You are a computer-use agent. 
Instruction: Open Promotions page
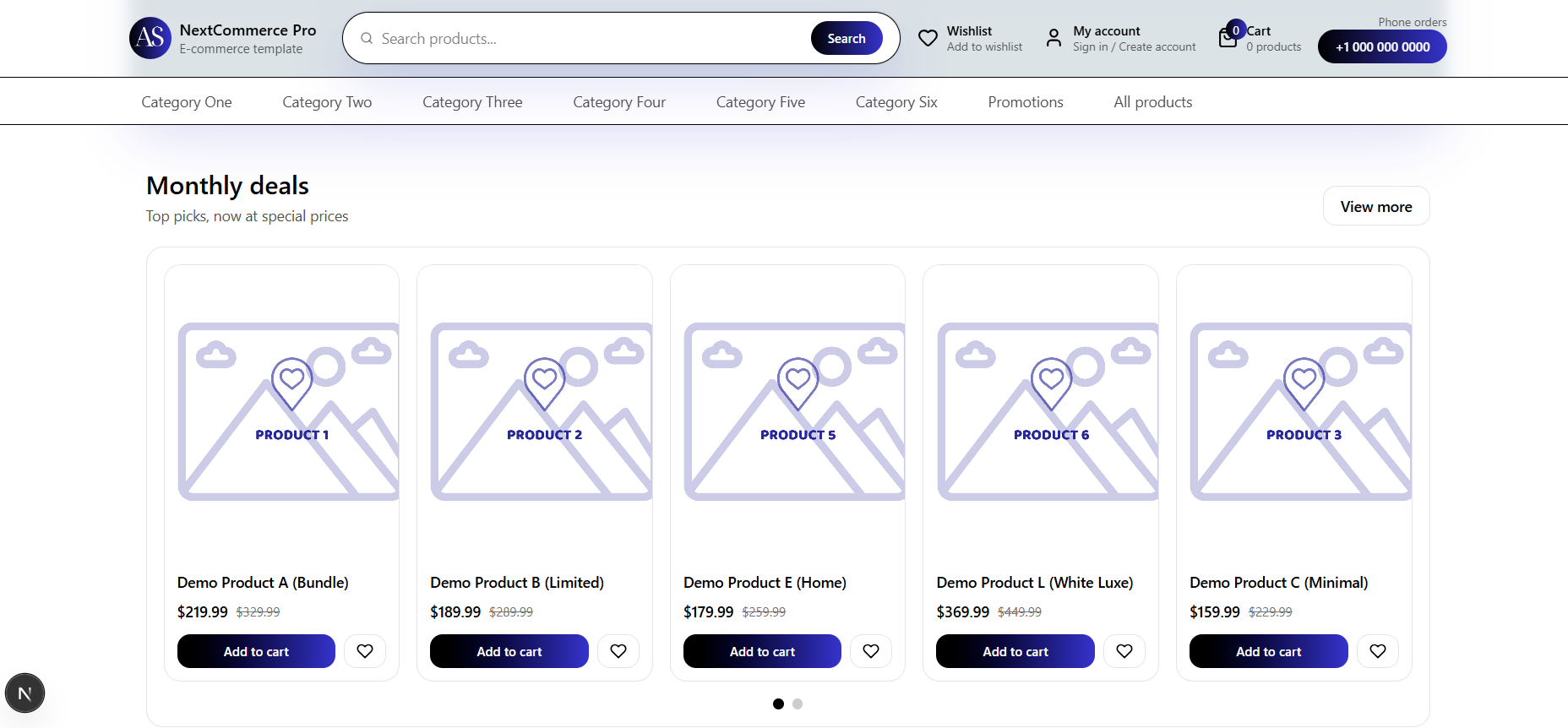pos(1026,102)
